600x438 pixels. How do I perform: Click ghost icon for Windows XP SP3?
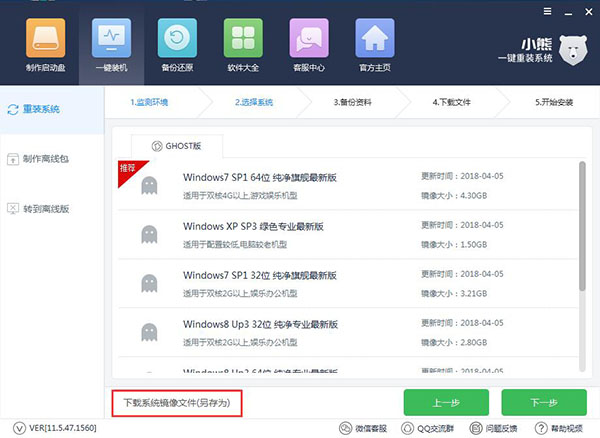click(x=149, y=234)
